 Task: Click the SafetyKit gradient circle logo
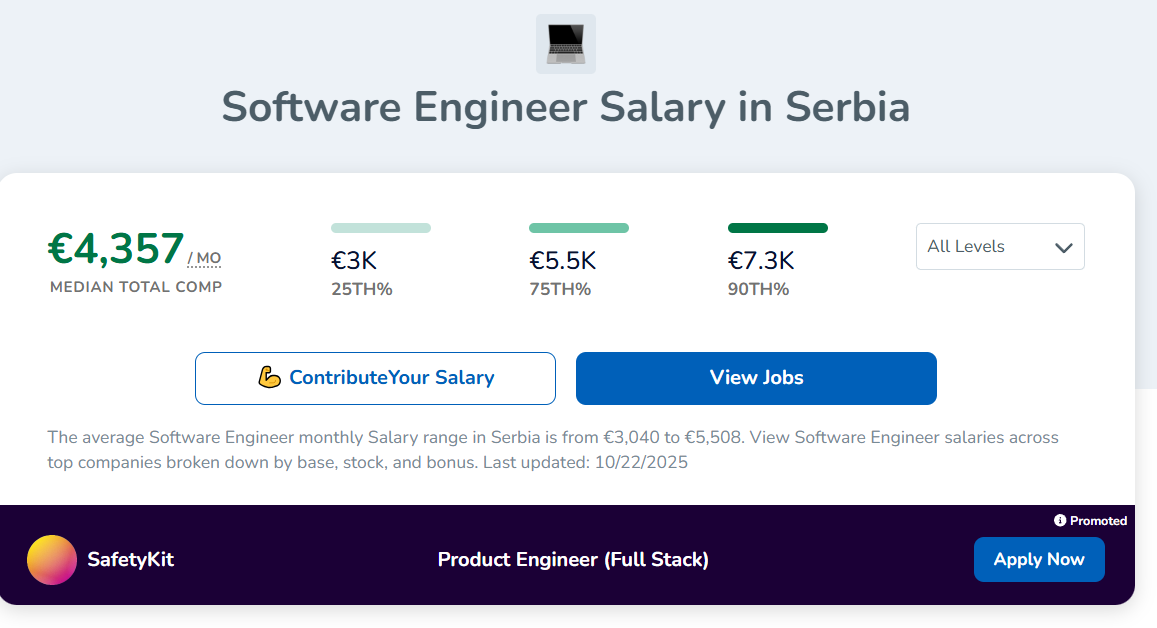coord(52,560)
